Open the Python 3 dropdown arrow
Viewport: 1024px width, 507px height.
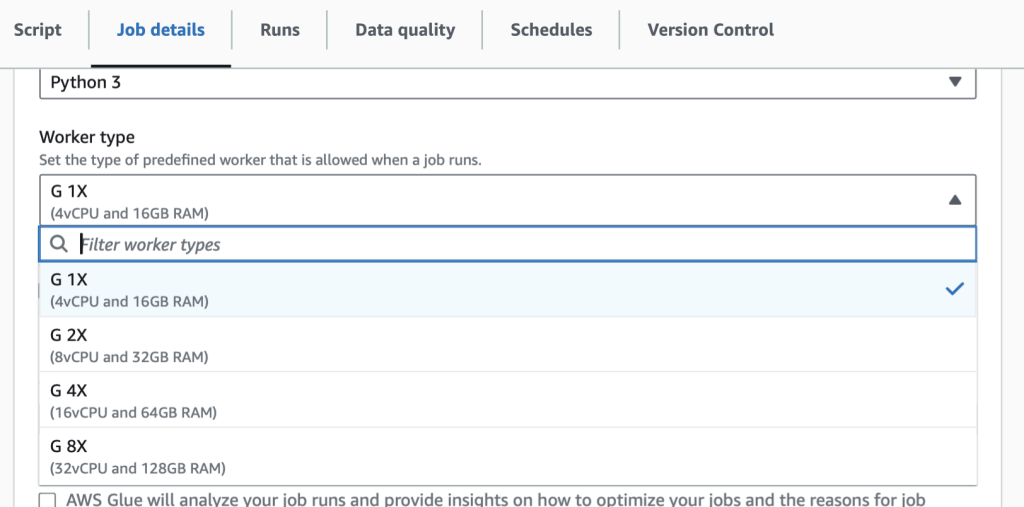954,82
